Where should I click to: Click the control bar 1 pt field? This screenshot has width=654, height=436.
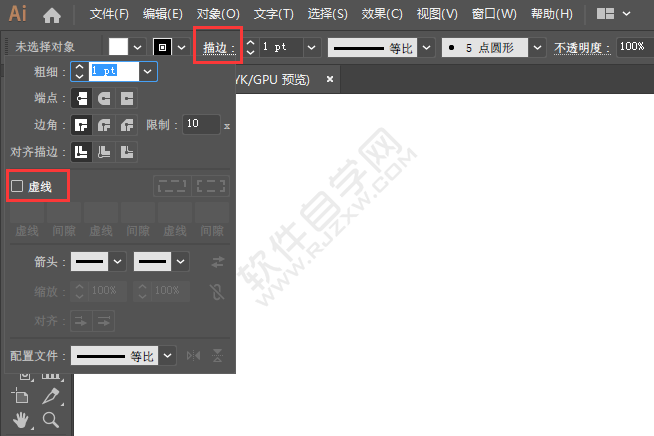pyautogui.click(x=281, y=47)
